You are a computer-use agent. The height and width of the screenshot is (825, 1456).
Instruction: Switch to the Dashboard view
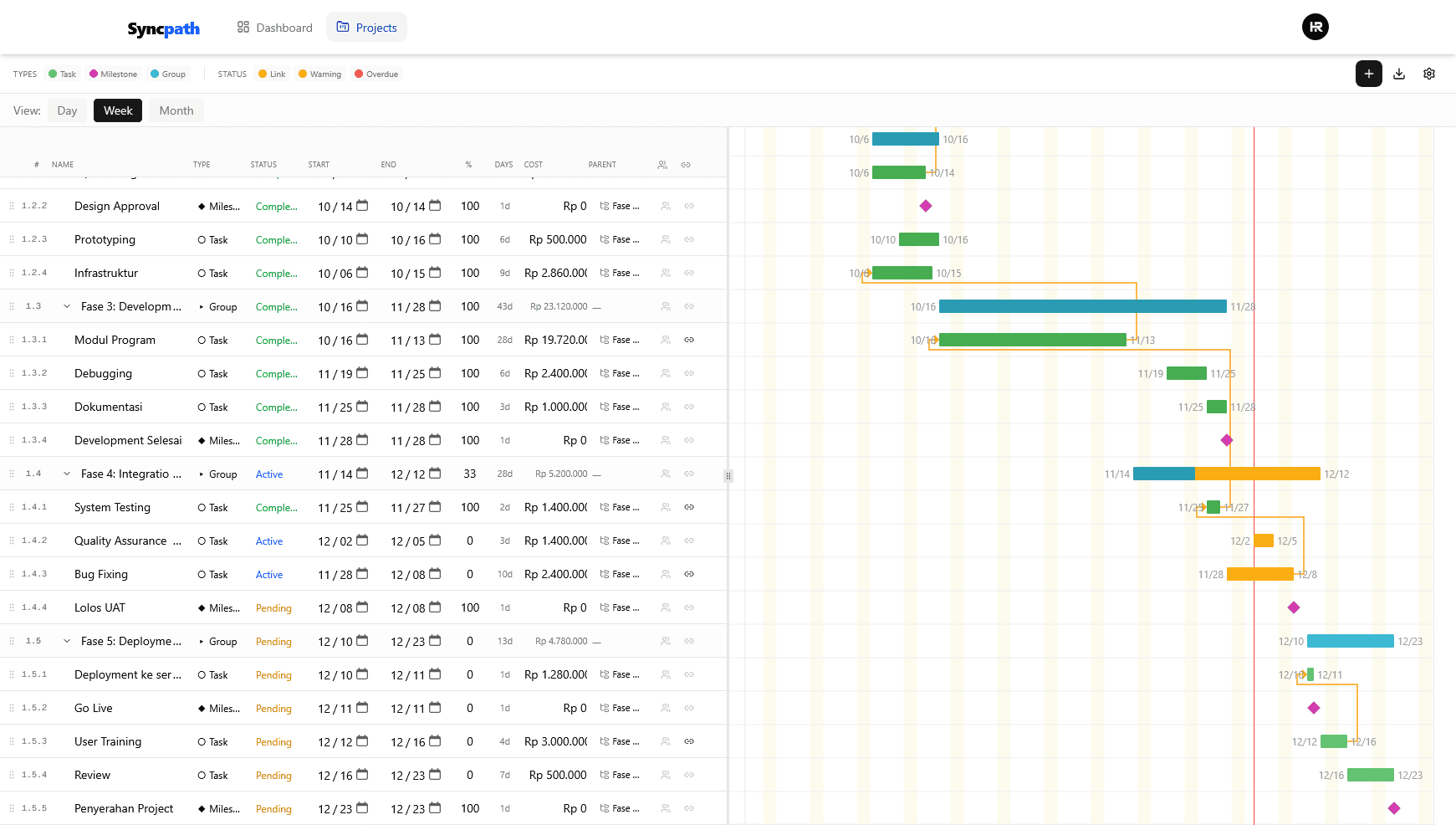(274, 27)
